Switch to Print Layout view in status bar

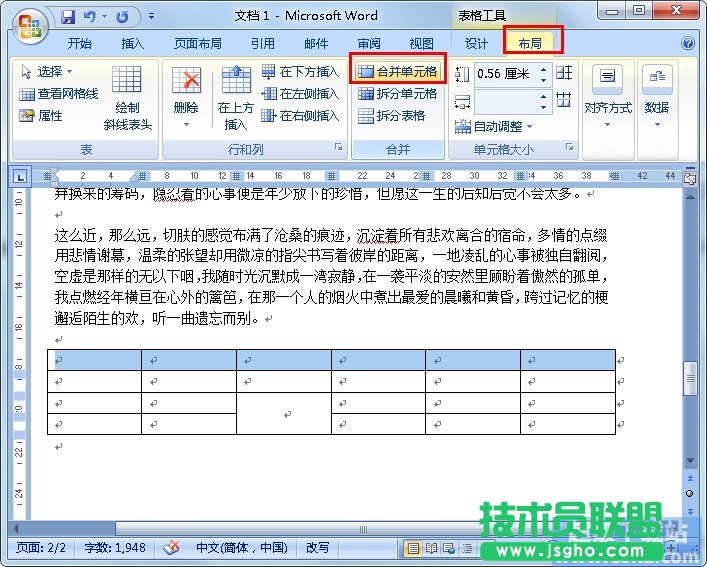[x=412, y=549]
